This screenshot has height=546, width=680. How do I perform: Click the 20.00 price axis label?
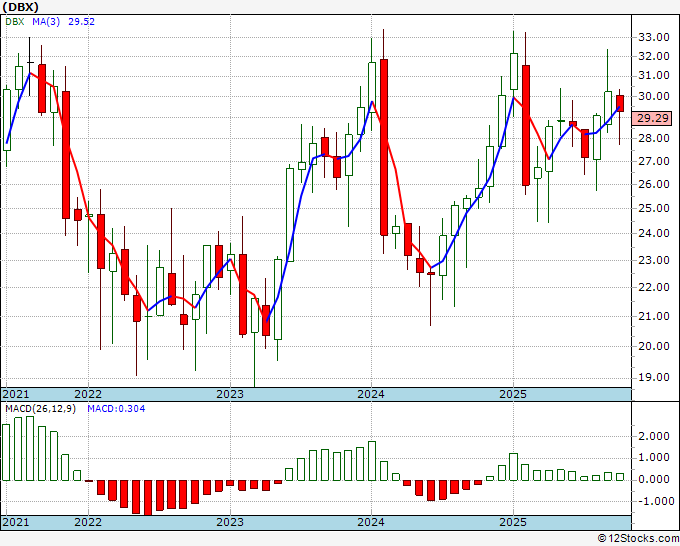pyautogui.click(x=654, y=347)
